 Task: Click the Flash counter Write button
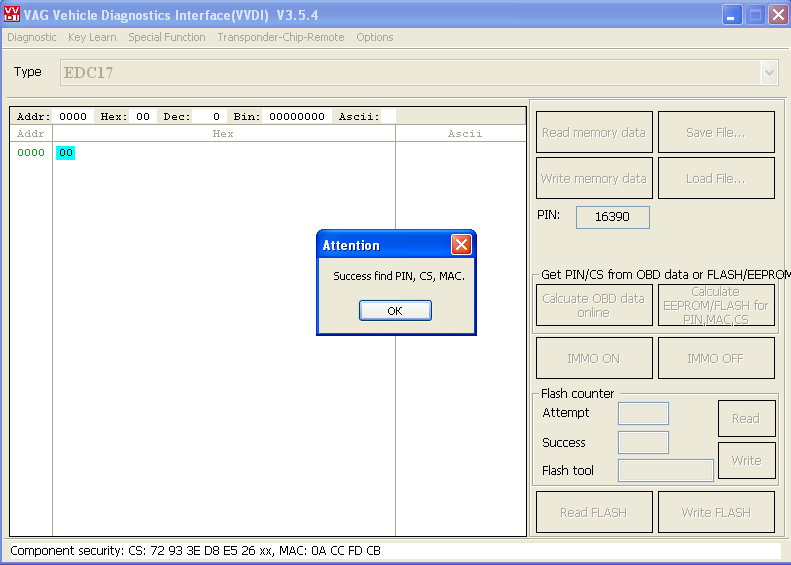tap(746, 461)
